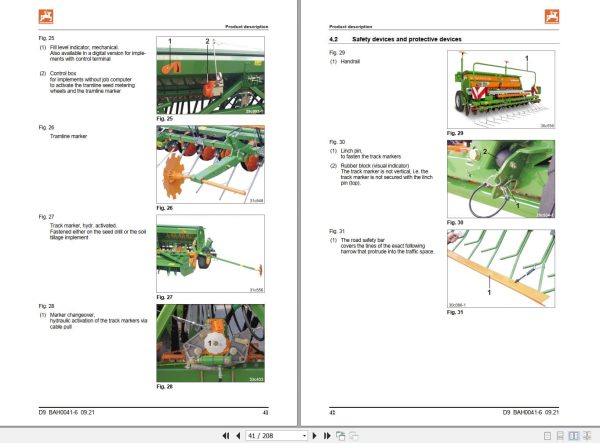Click the Fig. 30 linch pin image
The width and height of the screenshot is (600, 443).
coord(501,179)
